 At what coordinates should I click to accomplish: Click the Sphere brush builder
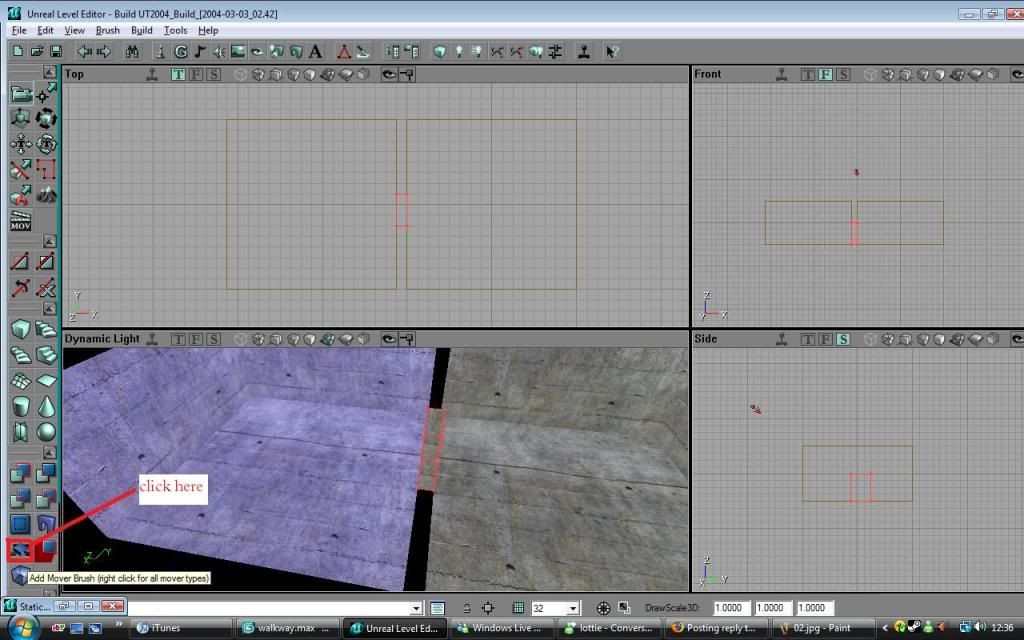pos(46,432)
